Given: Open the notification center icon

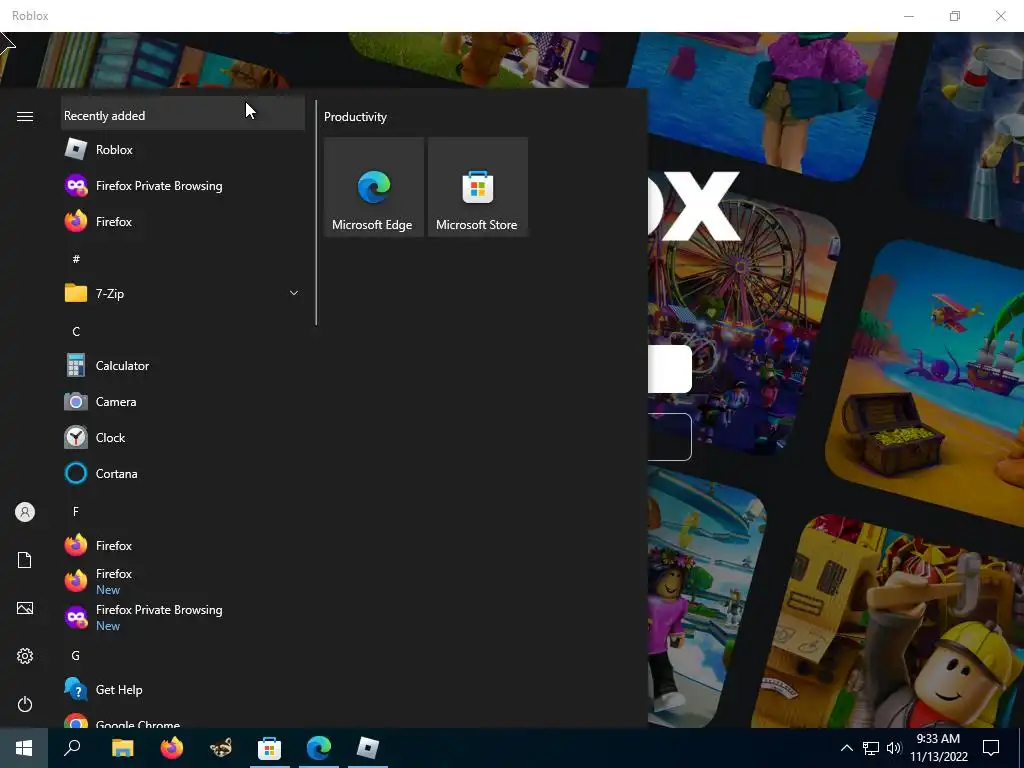Looking at the screenshot, I should [x=991, y=748].
